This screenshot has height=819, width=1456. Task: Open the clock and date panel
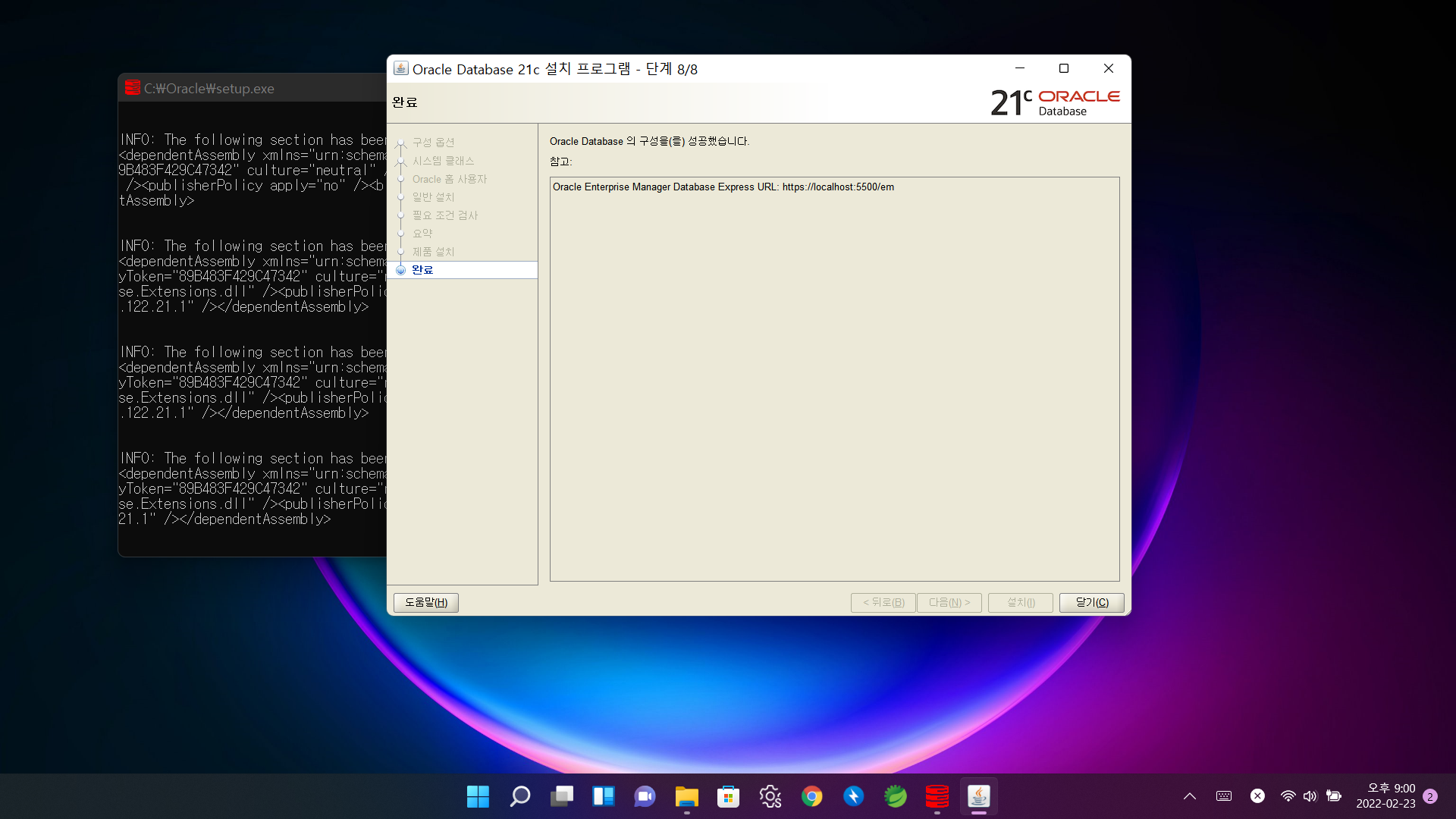click(1385, 796)
